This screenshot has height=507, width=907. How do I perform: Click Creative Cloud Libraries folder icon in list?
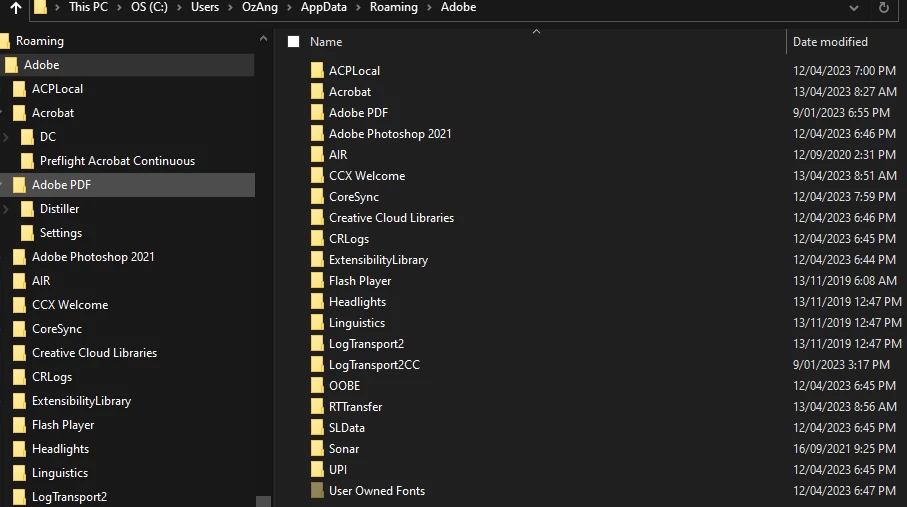click(317, 218)
